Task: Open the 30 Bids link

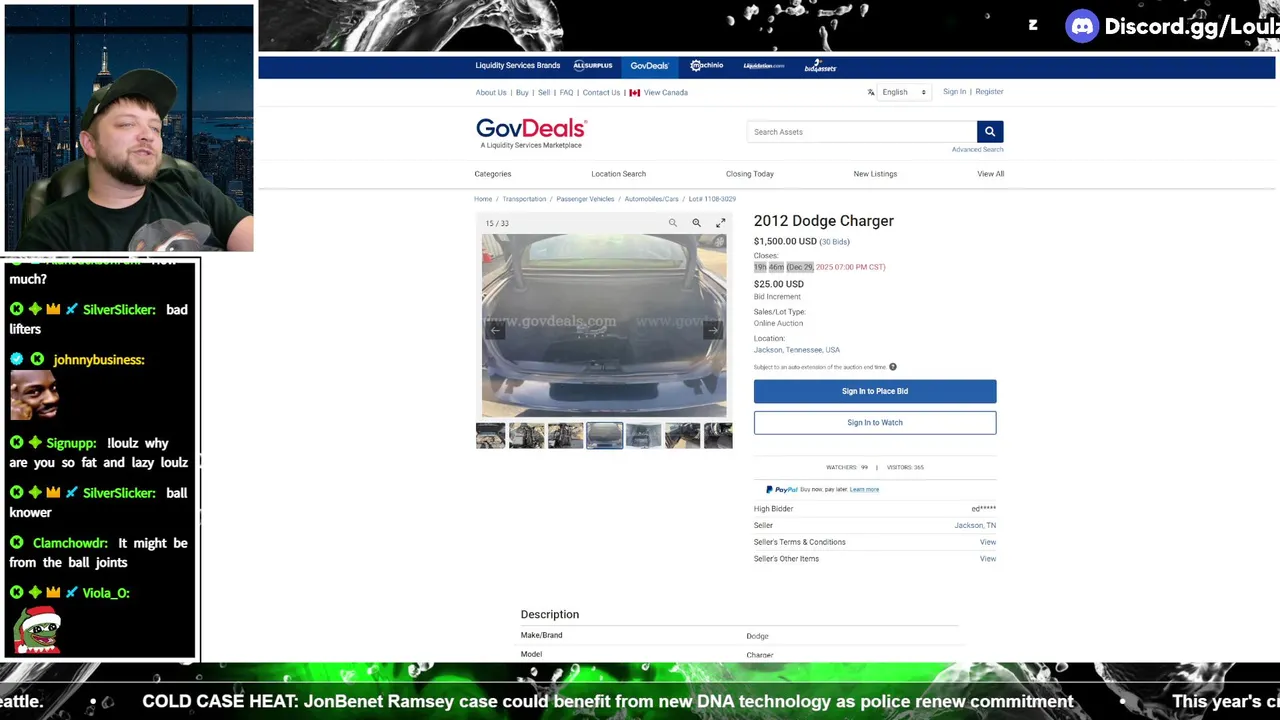Action: pyautogui.click(x=834, y=242)
